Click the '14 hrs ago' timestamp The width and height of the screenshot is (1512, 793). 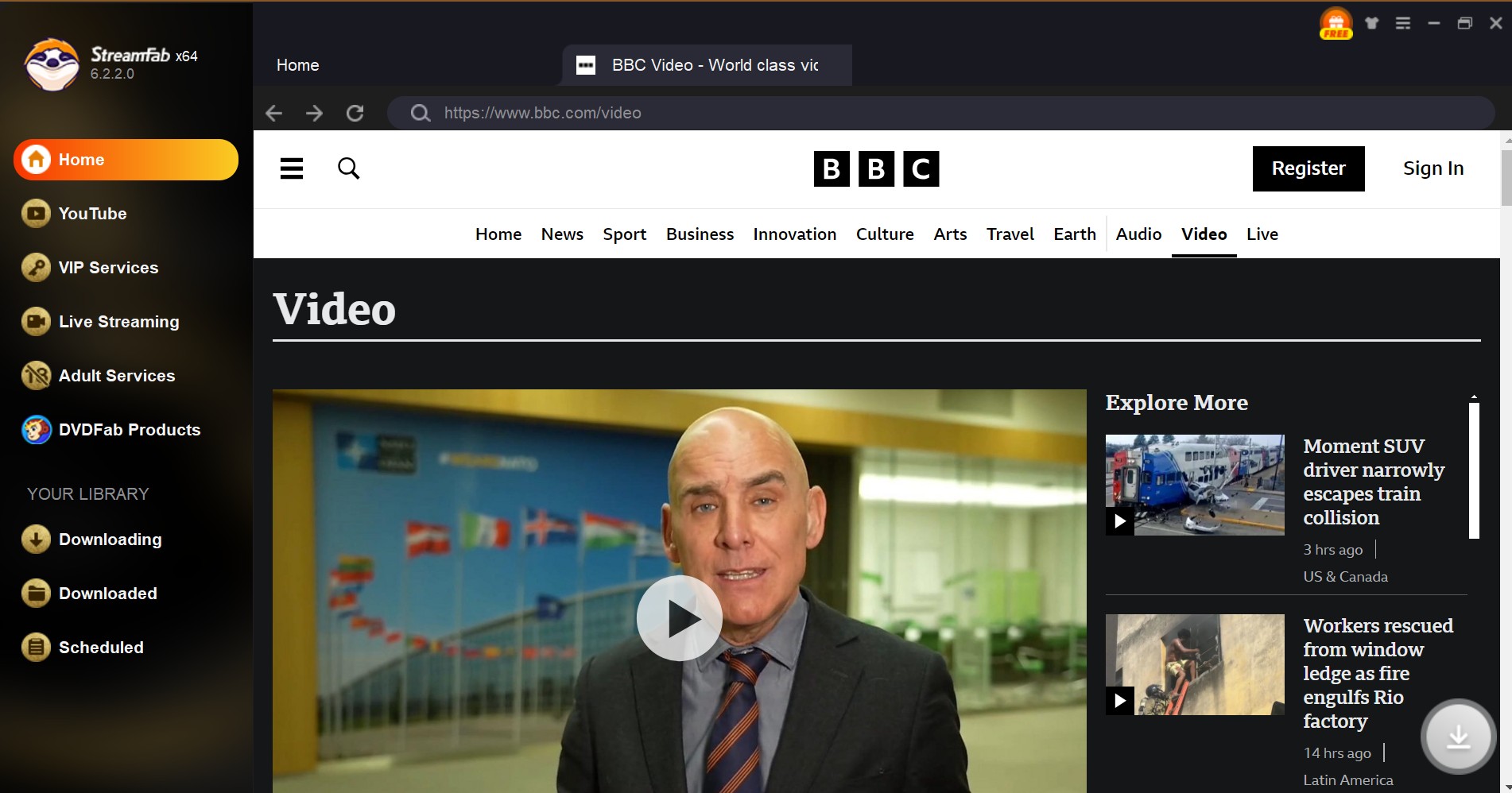[1337, 753]
